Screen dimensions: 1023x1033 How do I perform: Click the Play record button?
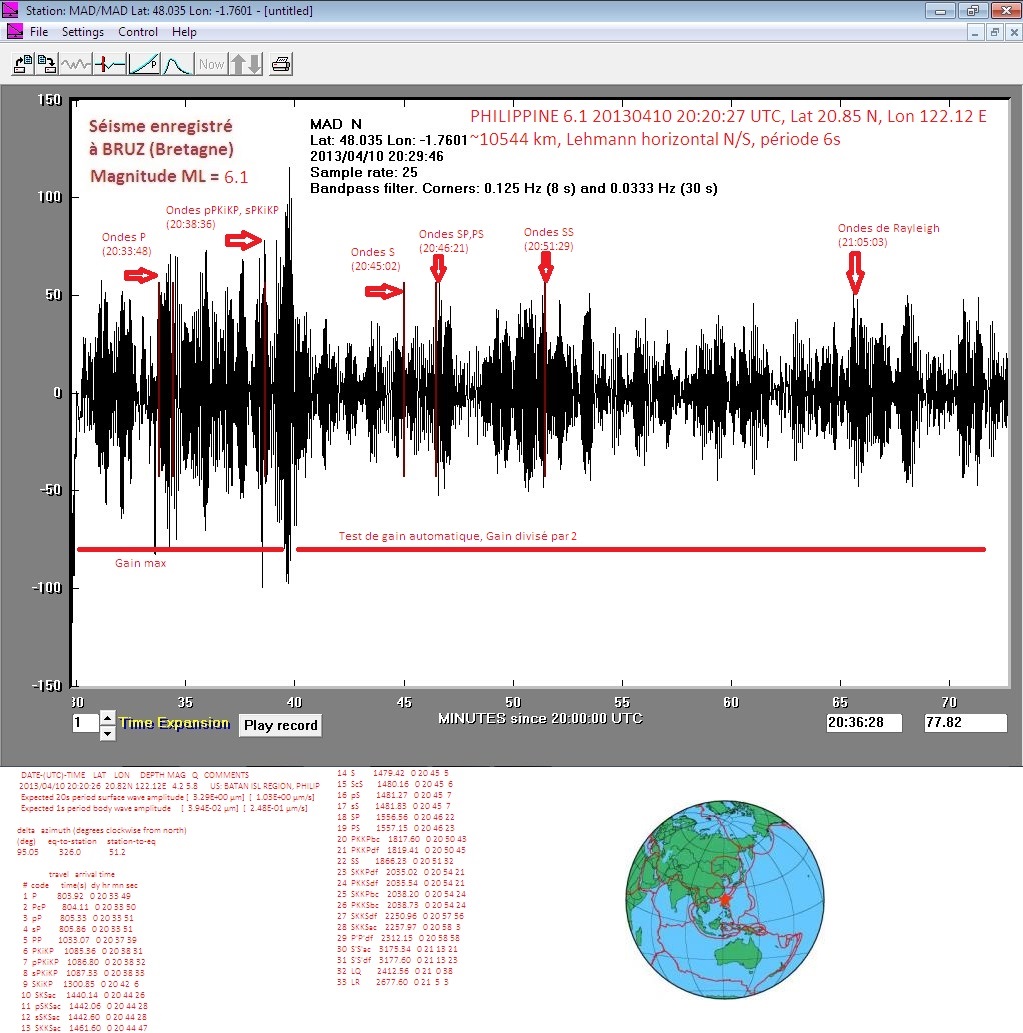pos(280,725)
